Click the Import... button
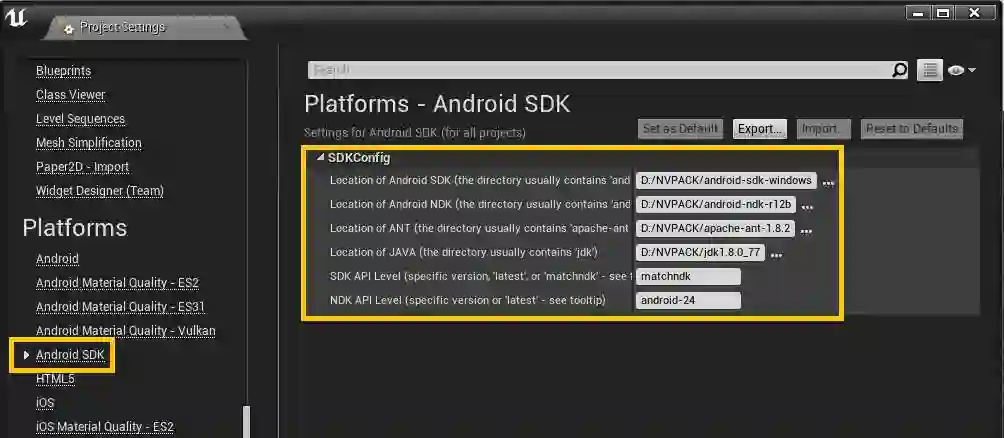The image size is (1004, 438). point(823,128)
